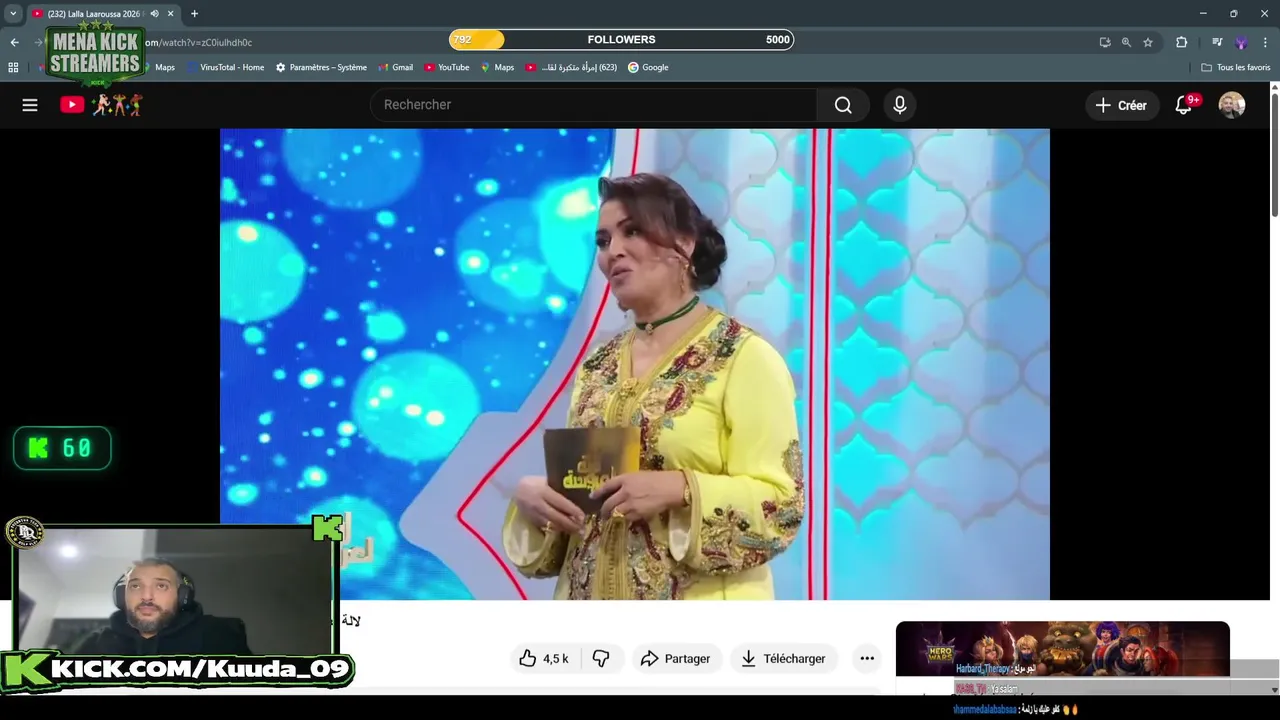The image size is (1280, 720).
Task: Open the Chrome profile avatar
Action: [1241, 42]
